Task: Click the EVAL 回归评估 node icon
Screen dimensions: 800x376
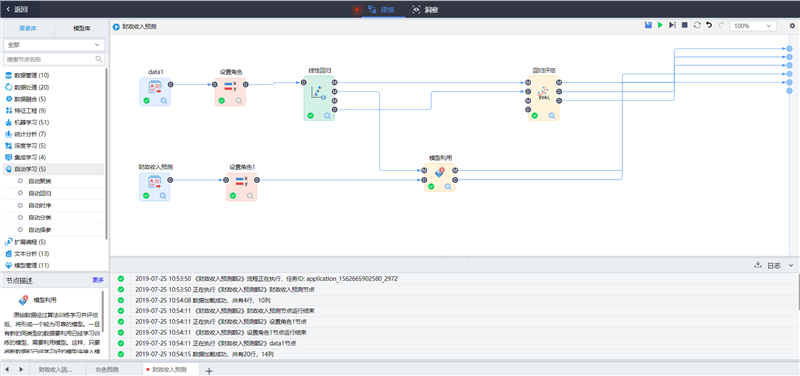Action: pyautogui.click(x=543, y=93)
